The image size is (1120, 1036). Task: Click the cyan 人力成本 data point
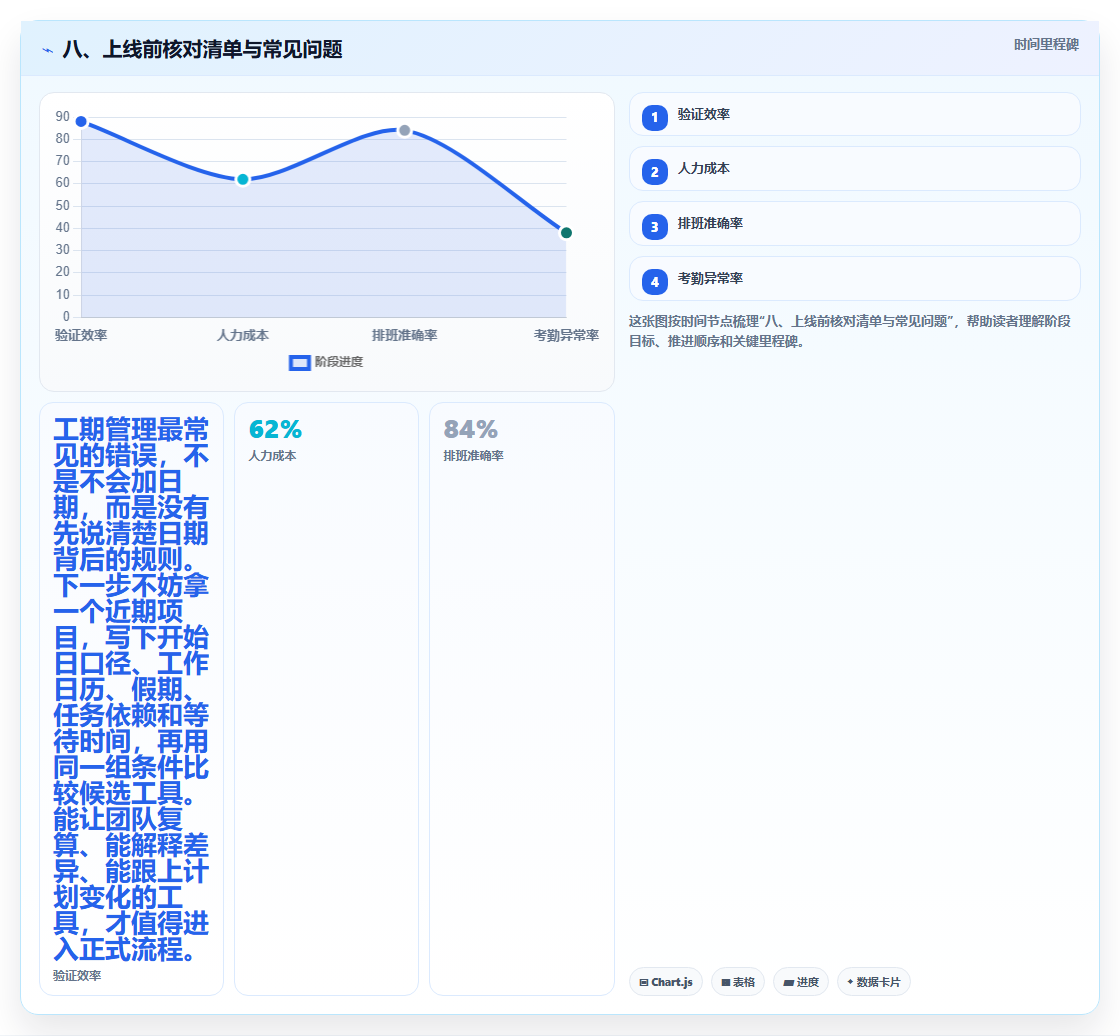[243, 179]
